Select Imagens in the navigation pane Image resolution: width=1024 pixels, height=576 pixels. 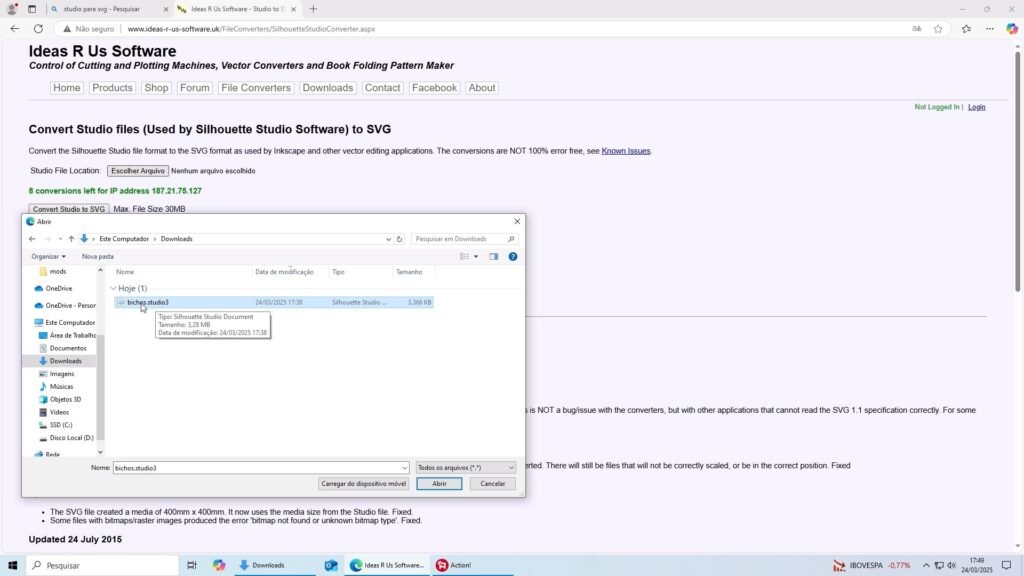pyautogui.click(x=61, y=374)
